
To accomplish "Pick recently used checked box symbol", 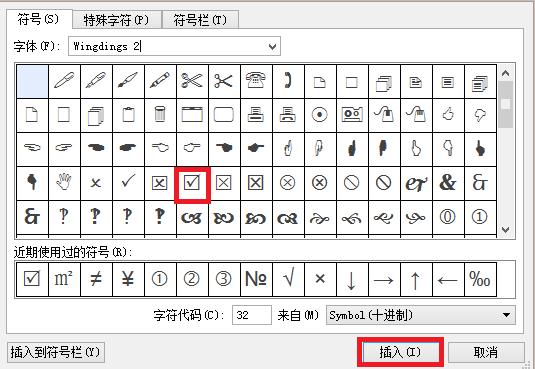I will 32,279.
